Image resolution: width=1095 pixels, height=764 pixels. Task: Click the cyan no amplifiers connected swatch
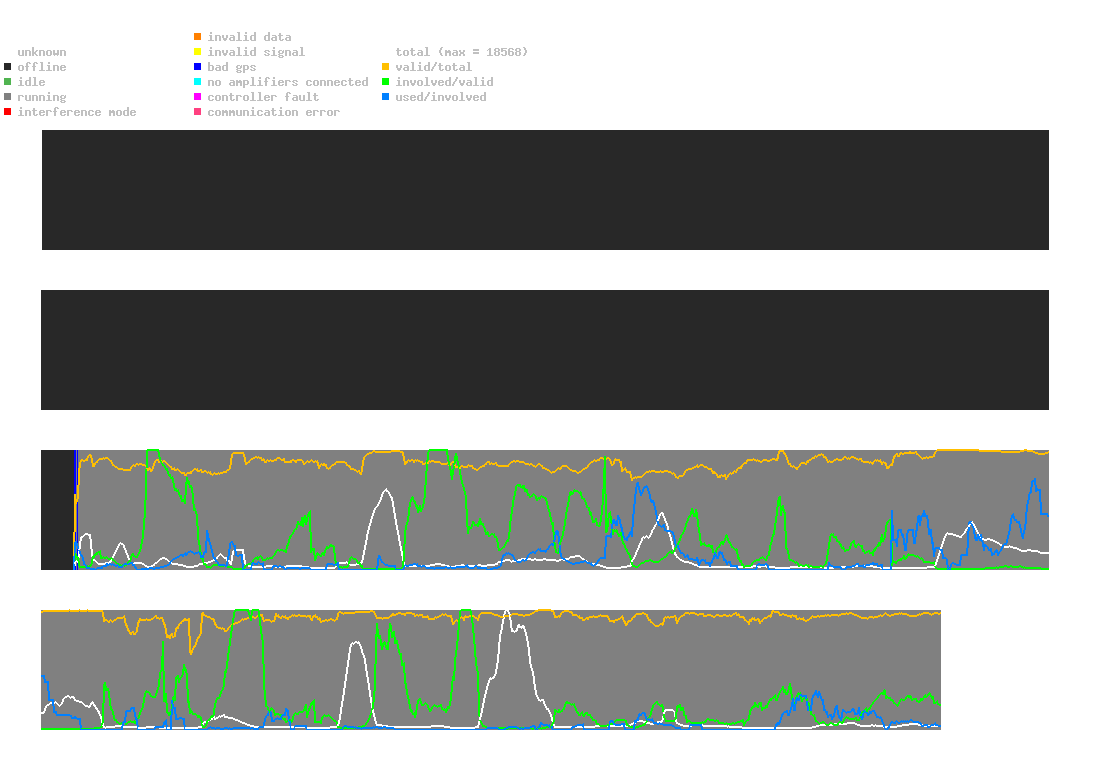[x=198, y=82]
